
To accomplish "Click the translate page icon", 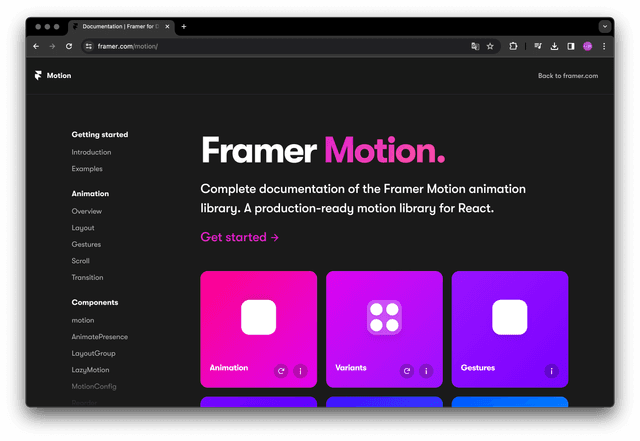I will tap(475, 47).
